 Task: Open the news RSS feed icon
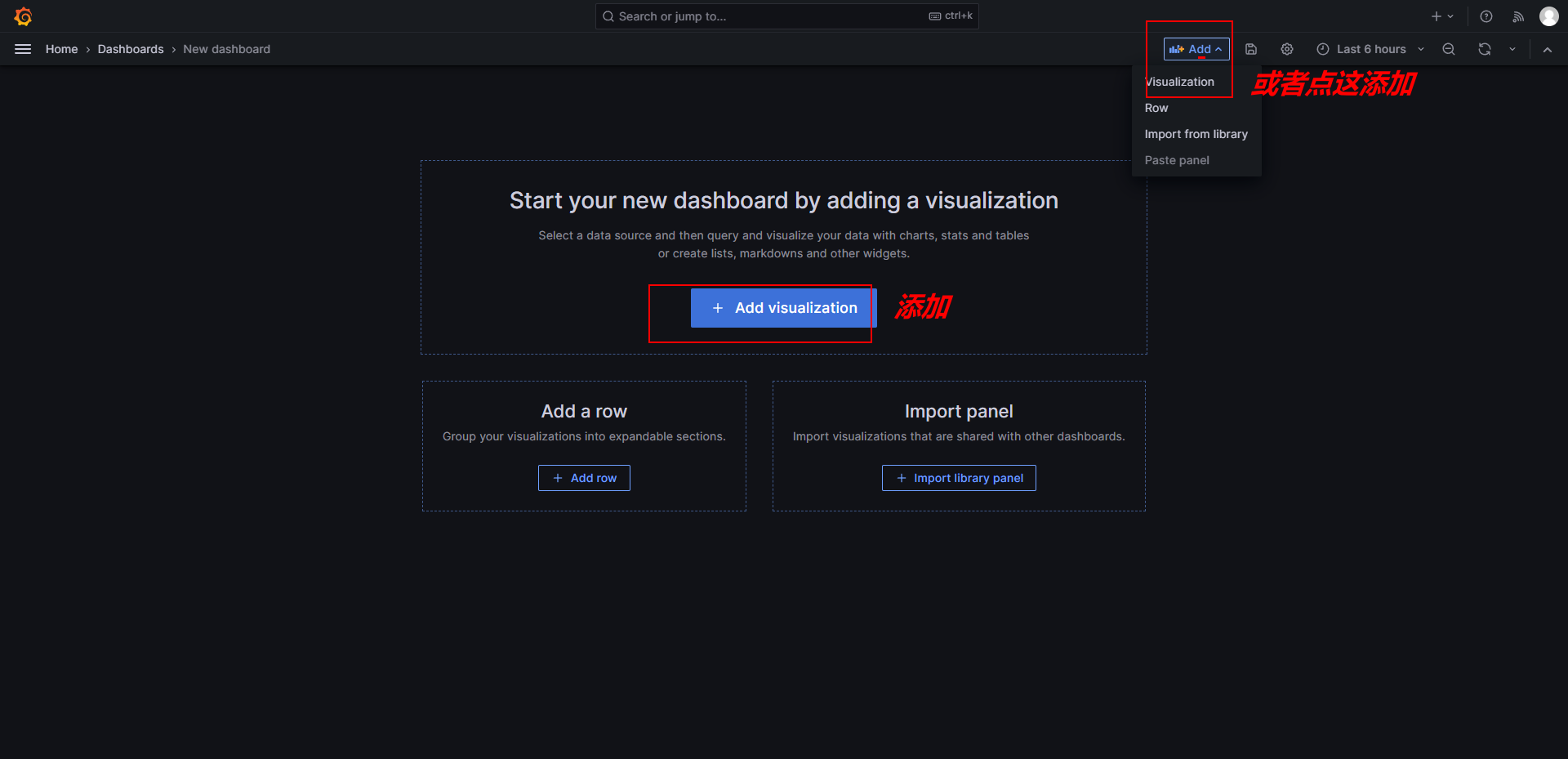[1518, 16]
